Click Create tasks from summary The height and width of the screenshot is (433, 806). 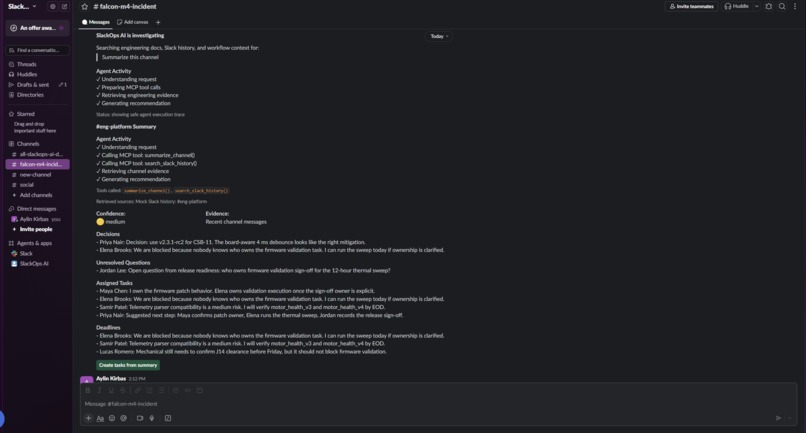pyautogui.click(x=128, y=365)
